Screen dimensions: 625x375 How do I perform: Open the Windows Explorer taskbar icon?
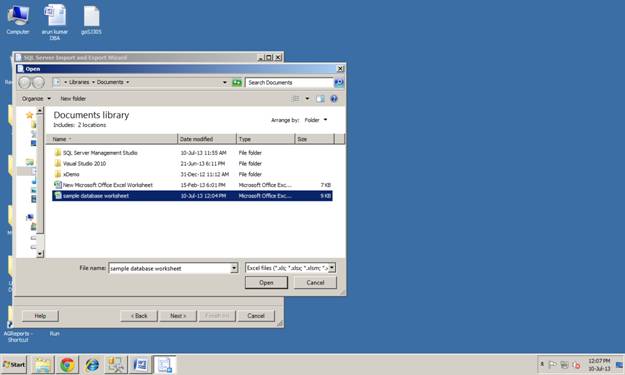coord(42,365)
